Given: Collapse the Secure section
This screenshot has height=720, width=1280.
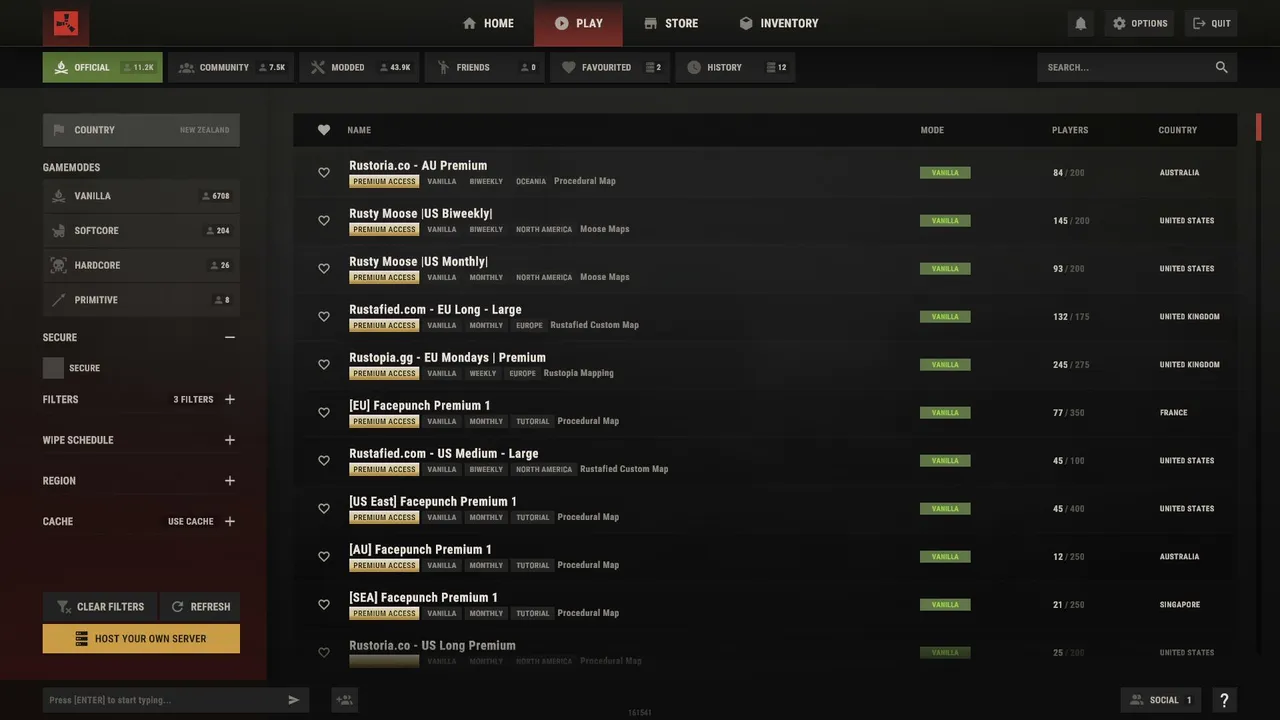Looking at the screenshot, I should (230, 338).
